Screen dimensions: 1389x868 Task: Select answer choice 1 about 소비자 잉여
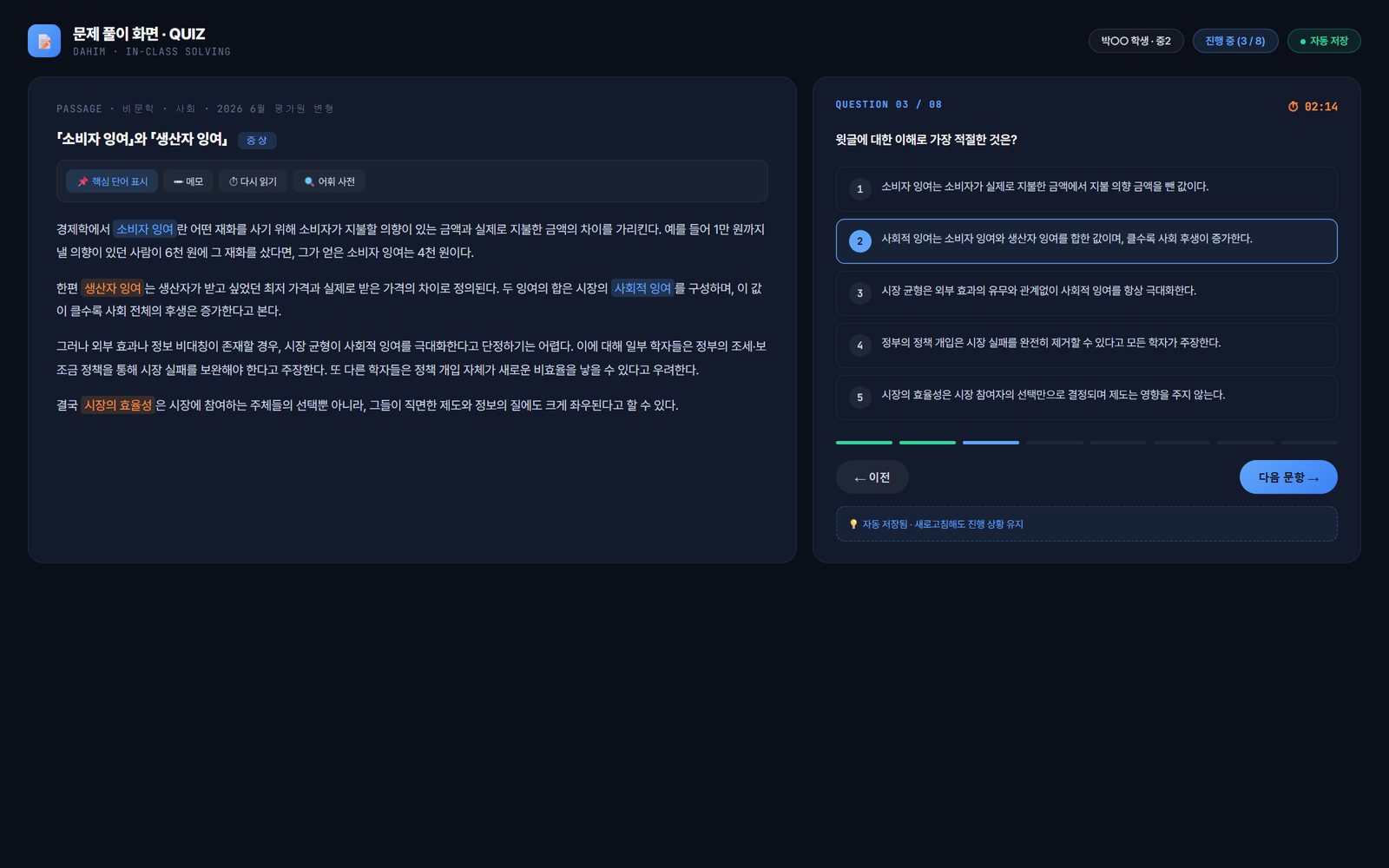(1086, 189)
